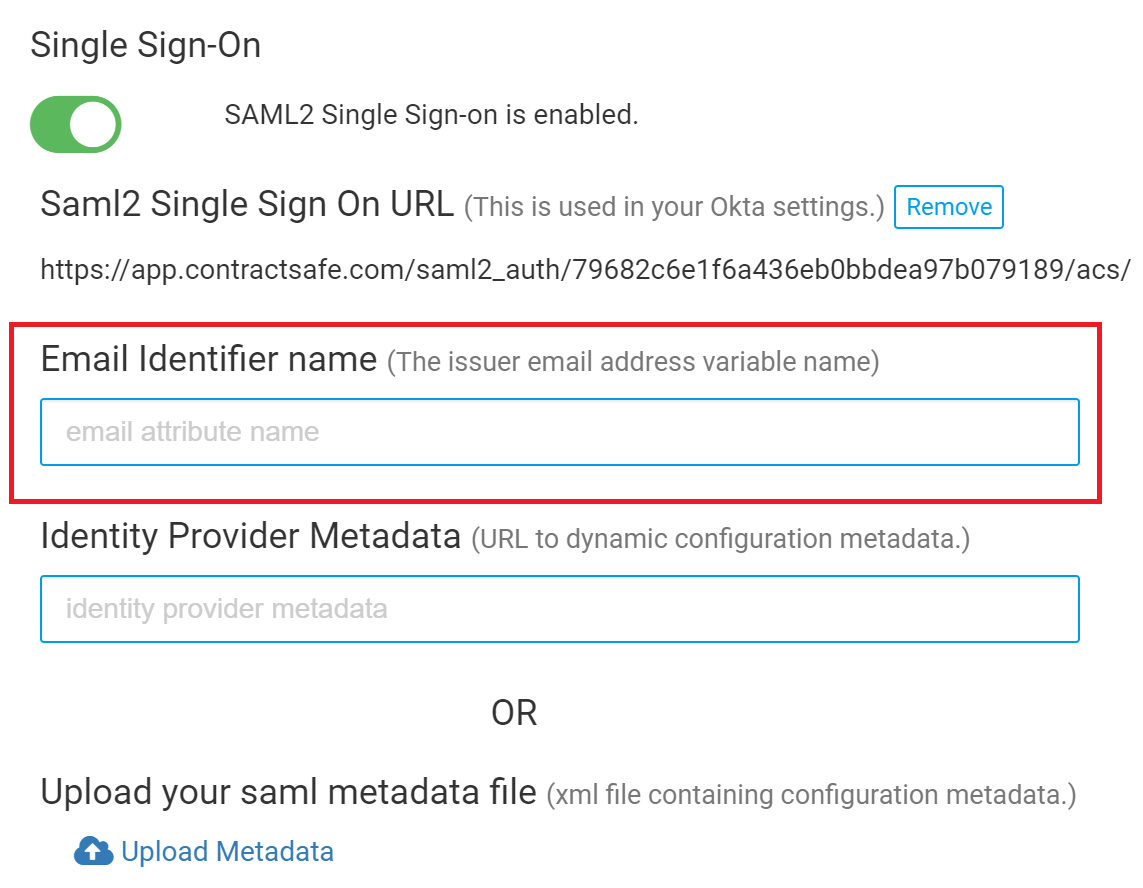
Task: Toggle the SAML2 Single Sign-on switch
Action: (x=76, y=125)
